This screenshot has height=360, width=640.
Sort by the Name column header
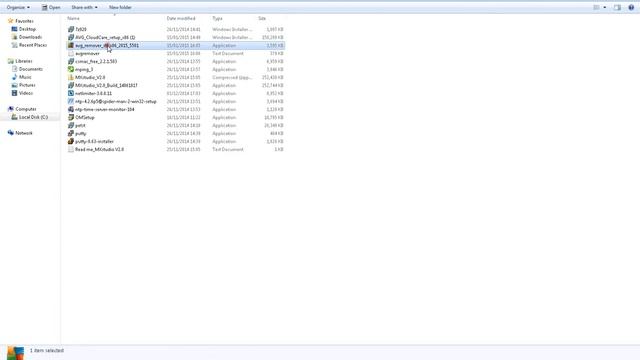pyautogui.click(x=73, y=18)
